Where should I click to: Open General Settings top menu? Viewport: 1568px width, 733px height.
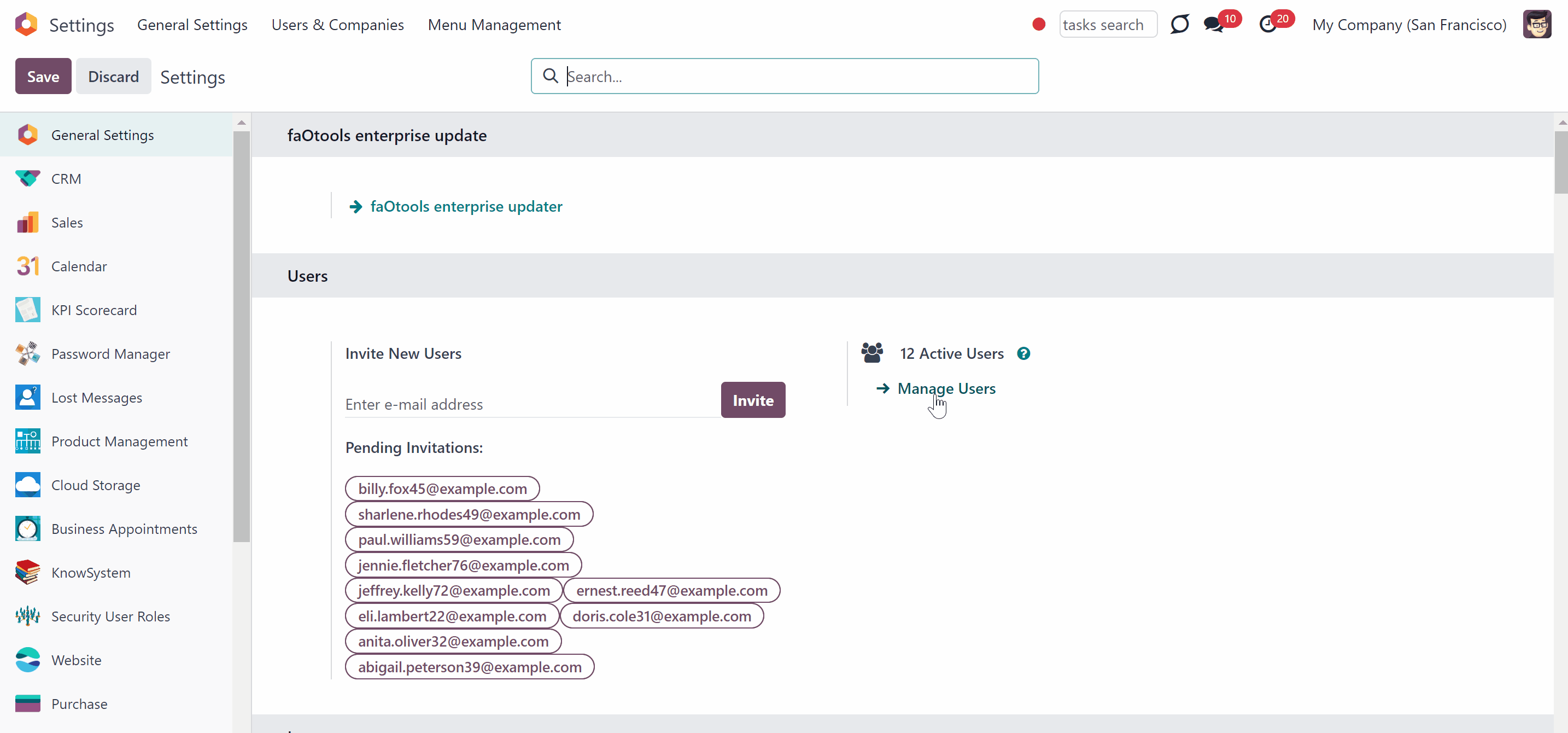pyautogui.click(x=192, y=25)
